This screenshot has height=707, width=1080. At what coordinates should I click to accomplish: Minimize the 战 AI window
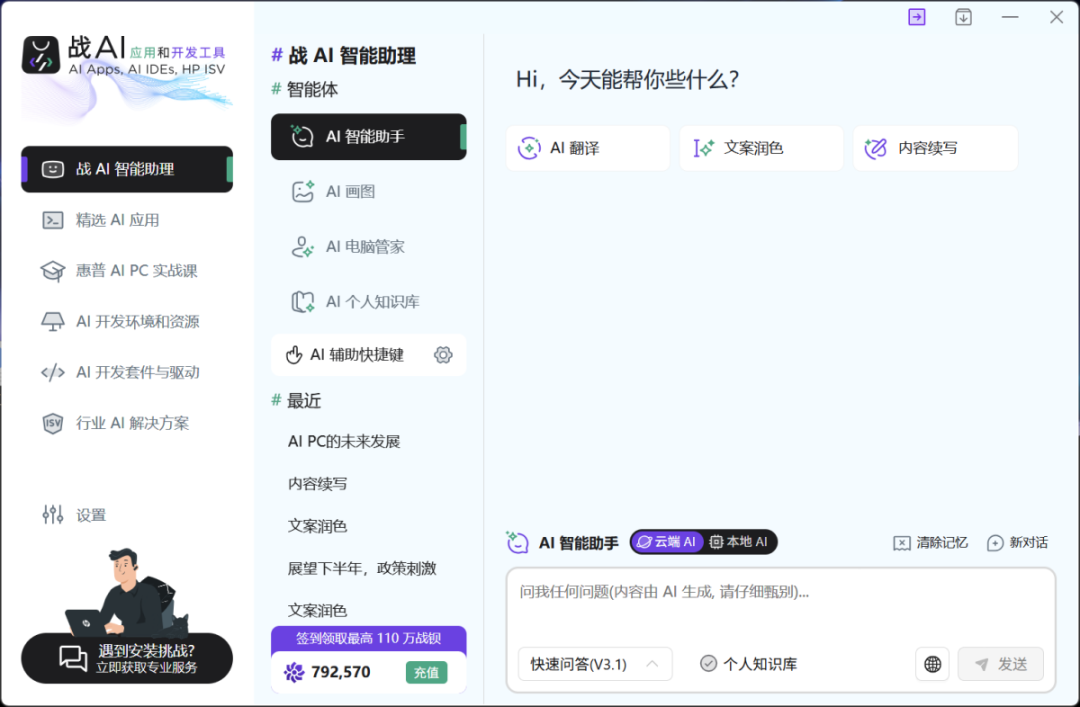click(1010, 17)
